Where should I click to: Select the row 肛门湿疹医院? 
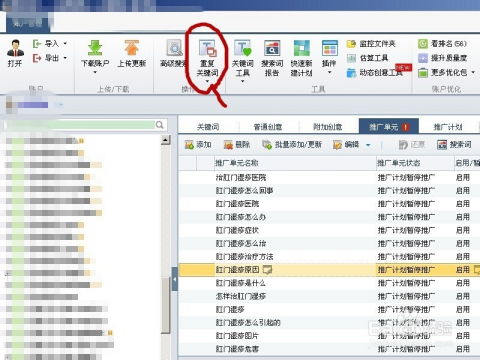tap(329, 204)
